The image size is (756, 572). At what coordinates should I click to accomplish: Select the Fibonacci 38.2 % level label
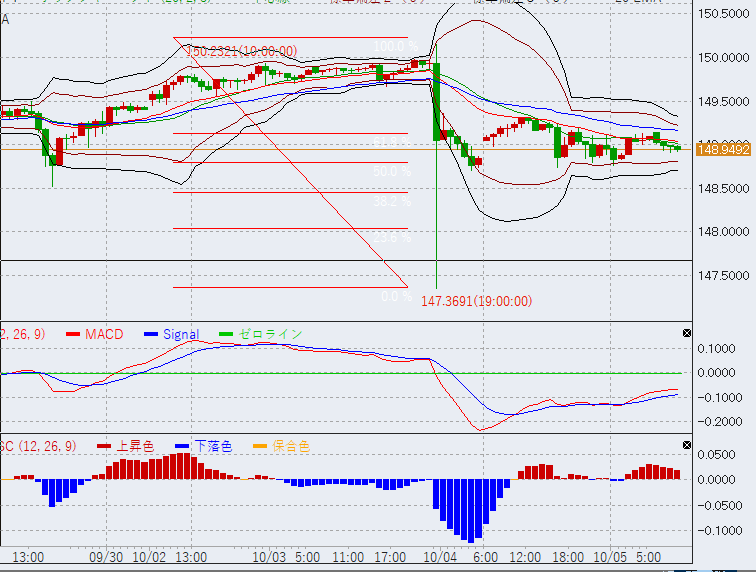[392, 202]
